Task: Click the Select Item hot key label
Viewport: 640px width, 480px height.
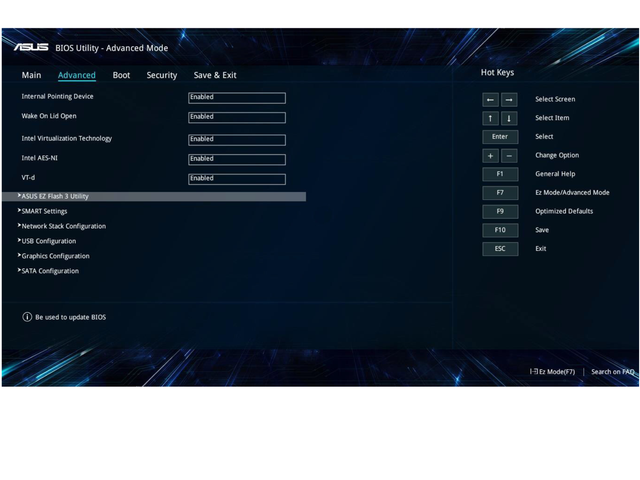Action: 552,118
